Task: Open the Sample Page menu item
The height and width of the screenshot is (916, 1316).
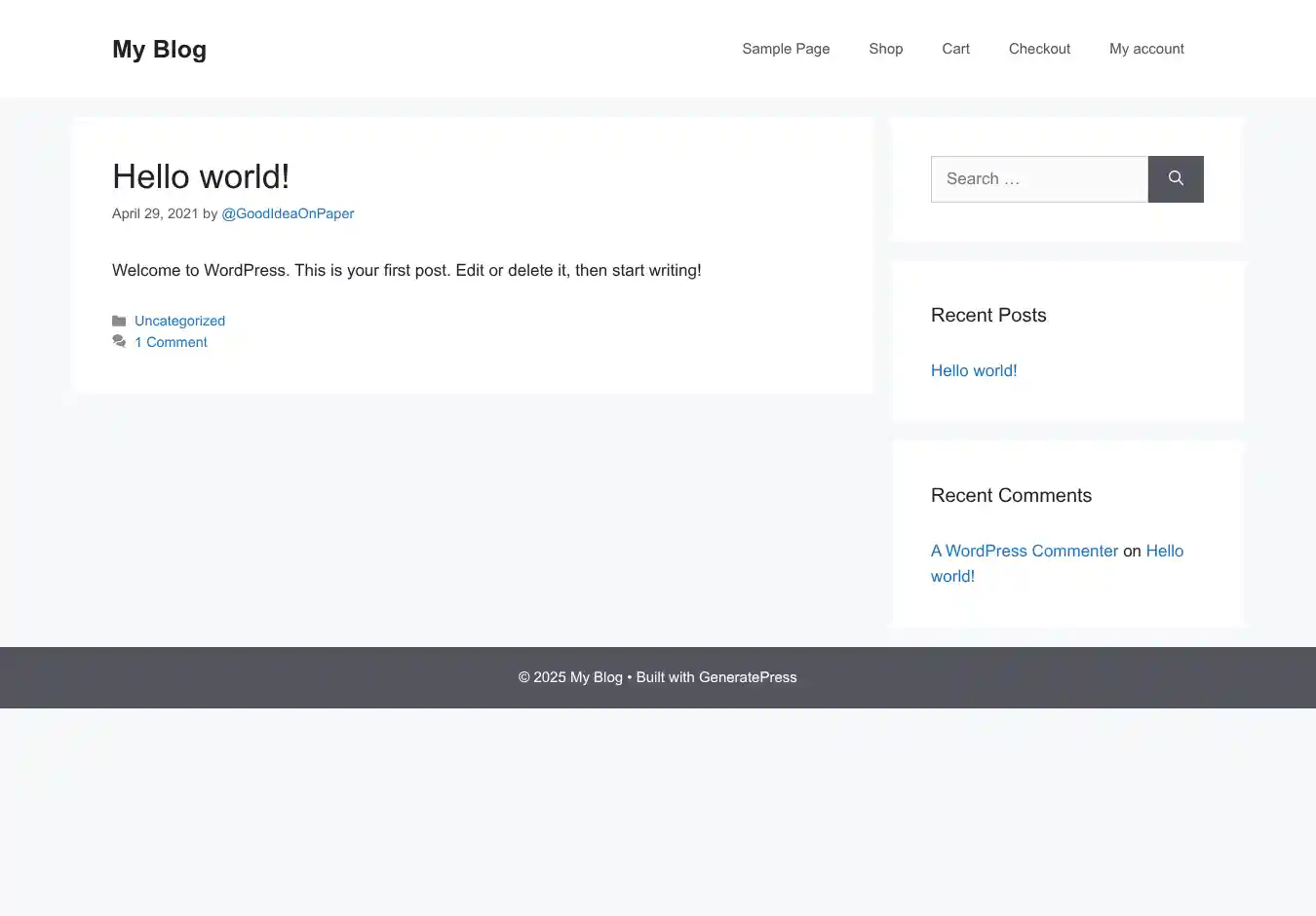Action: pyautogui.click(x=786, y=49)
